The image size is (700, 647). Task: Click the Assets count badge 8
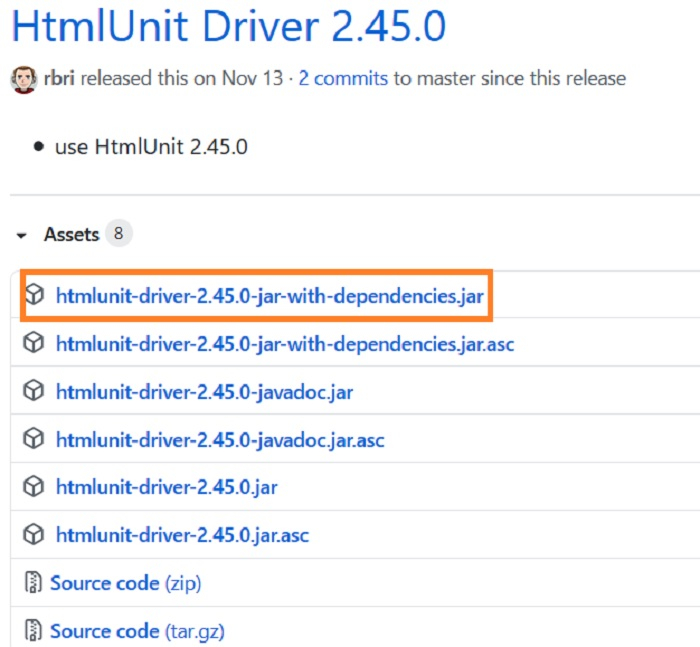click(118, 233)
